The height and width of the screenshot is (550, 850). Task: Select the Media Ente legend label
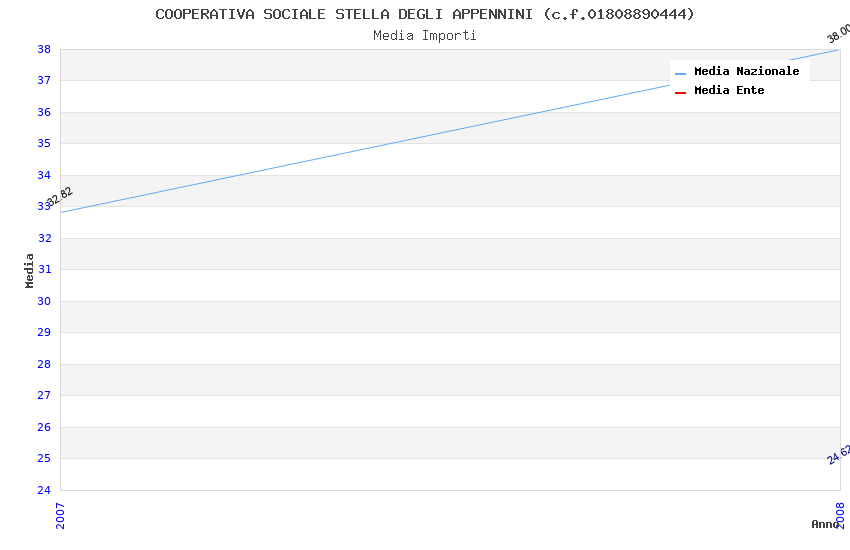point(729,90)
